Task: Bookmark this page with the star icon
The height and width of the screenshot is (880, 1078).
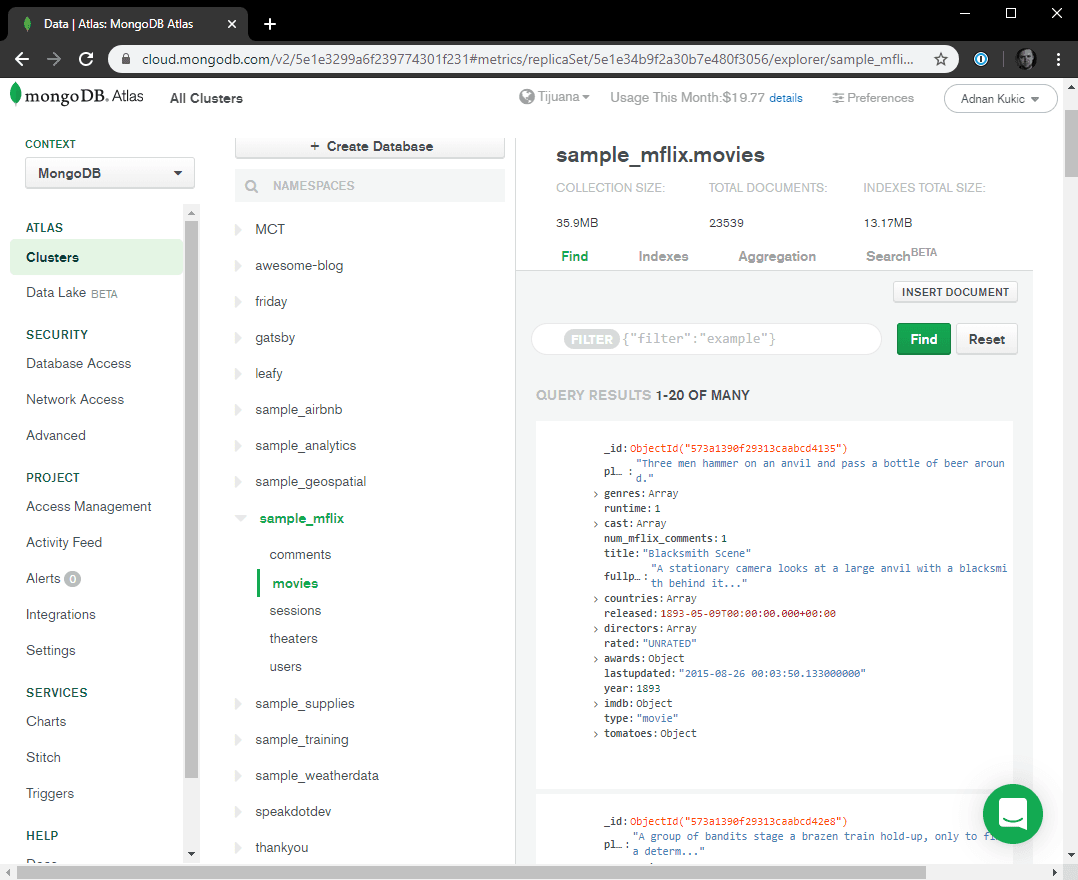Action: tap(941, 59)
